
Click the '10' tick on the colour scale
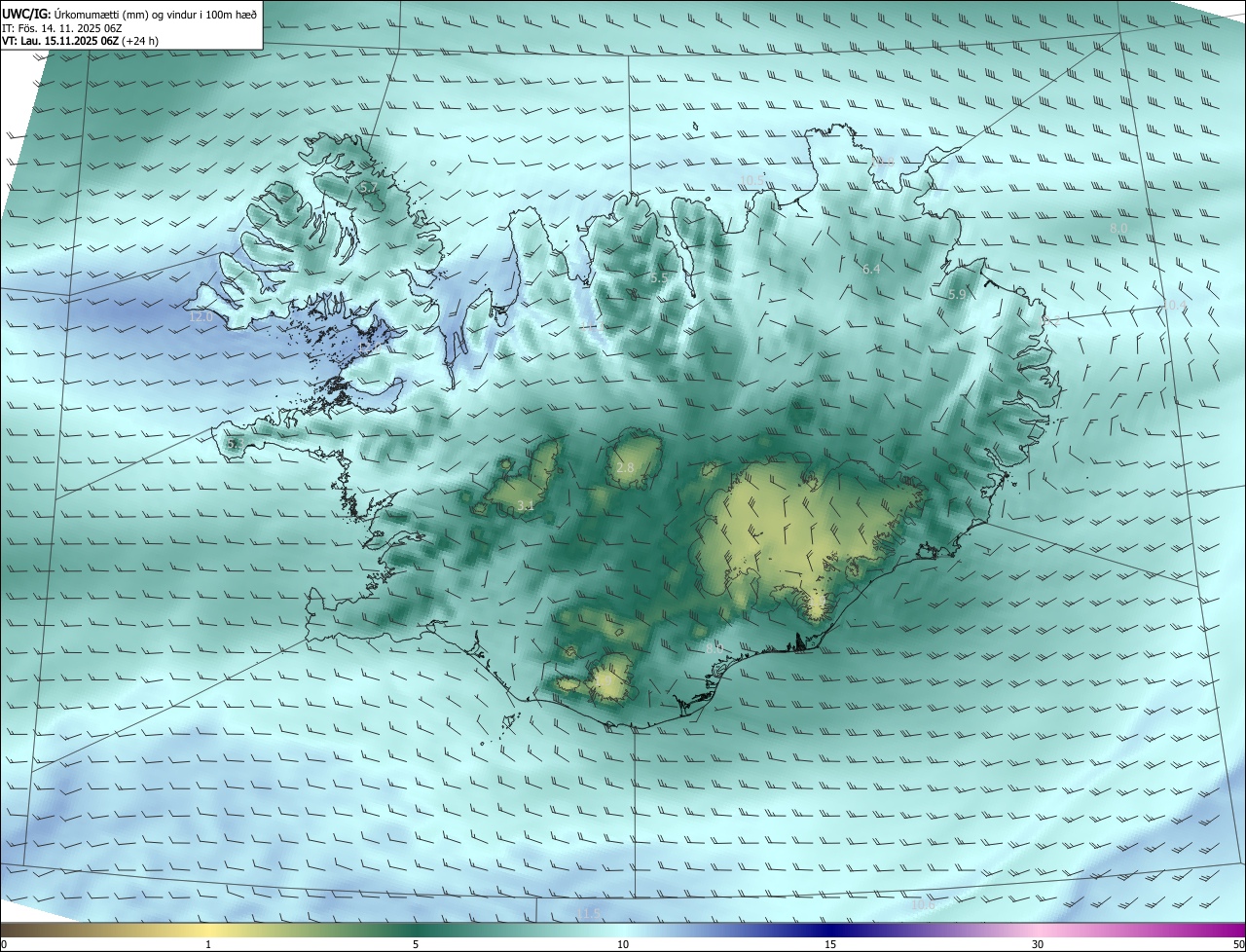[623, 944]
